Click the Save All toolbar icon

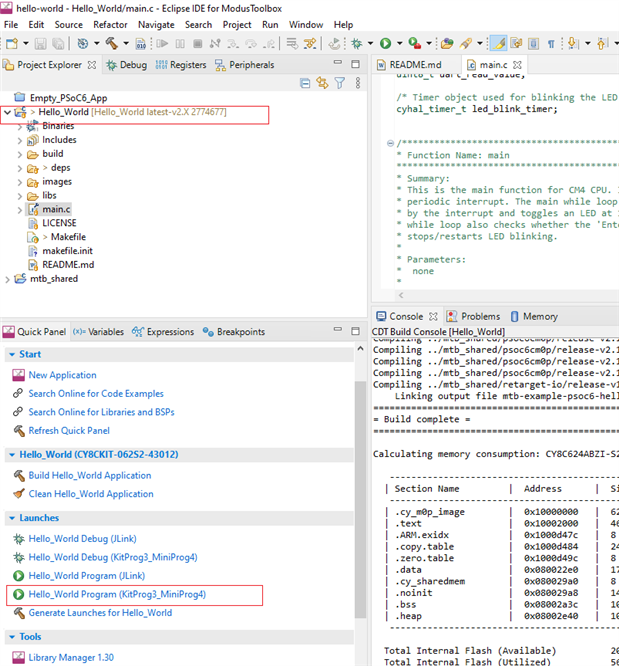(x=58, y=43)
